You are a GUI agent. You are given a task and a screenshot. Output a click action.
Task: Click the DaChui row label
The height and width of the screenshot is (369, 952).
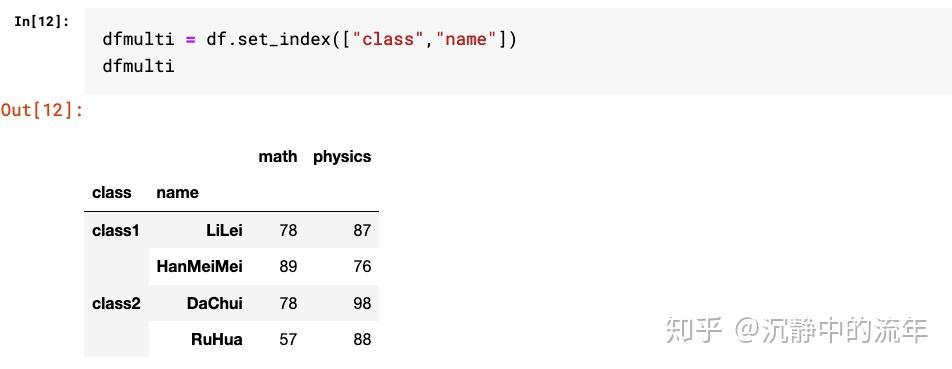pyautogui.click(x=214, y=303)
